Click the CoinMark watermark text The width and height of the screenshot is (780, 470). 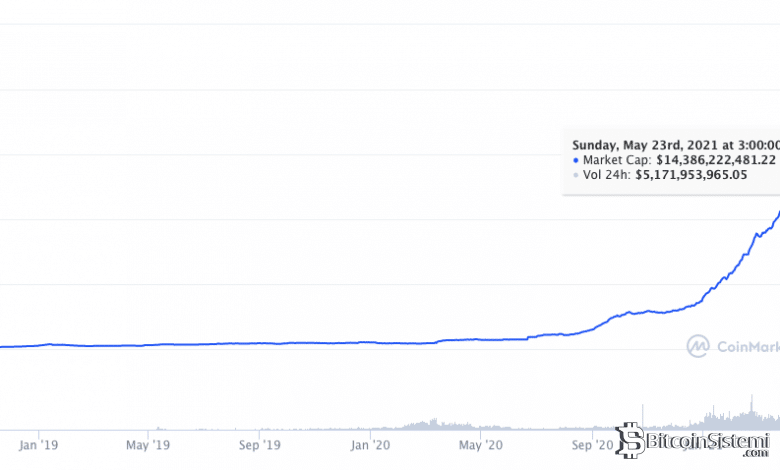point(748,347)
